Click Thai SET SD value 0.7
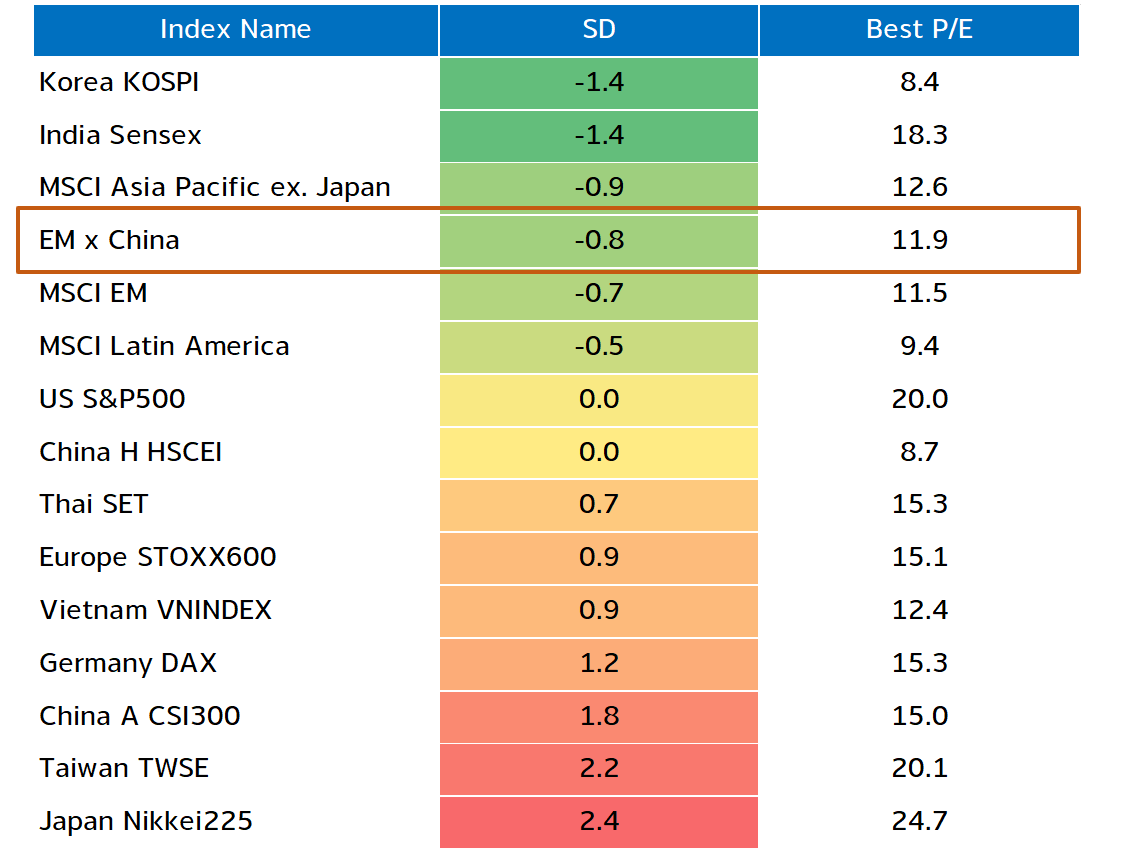The image size is (1134, 865). pos(599,505)
